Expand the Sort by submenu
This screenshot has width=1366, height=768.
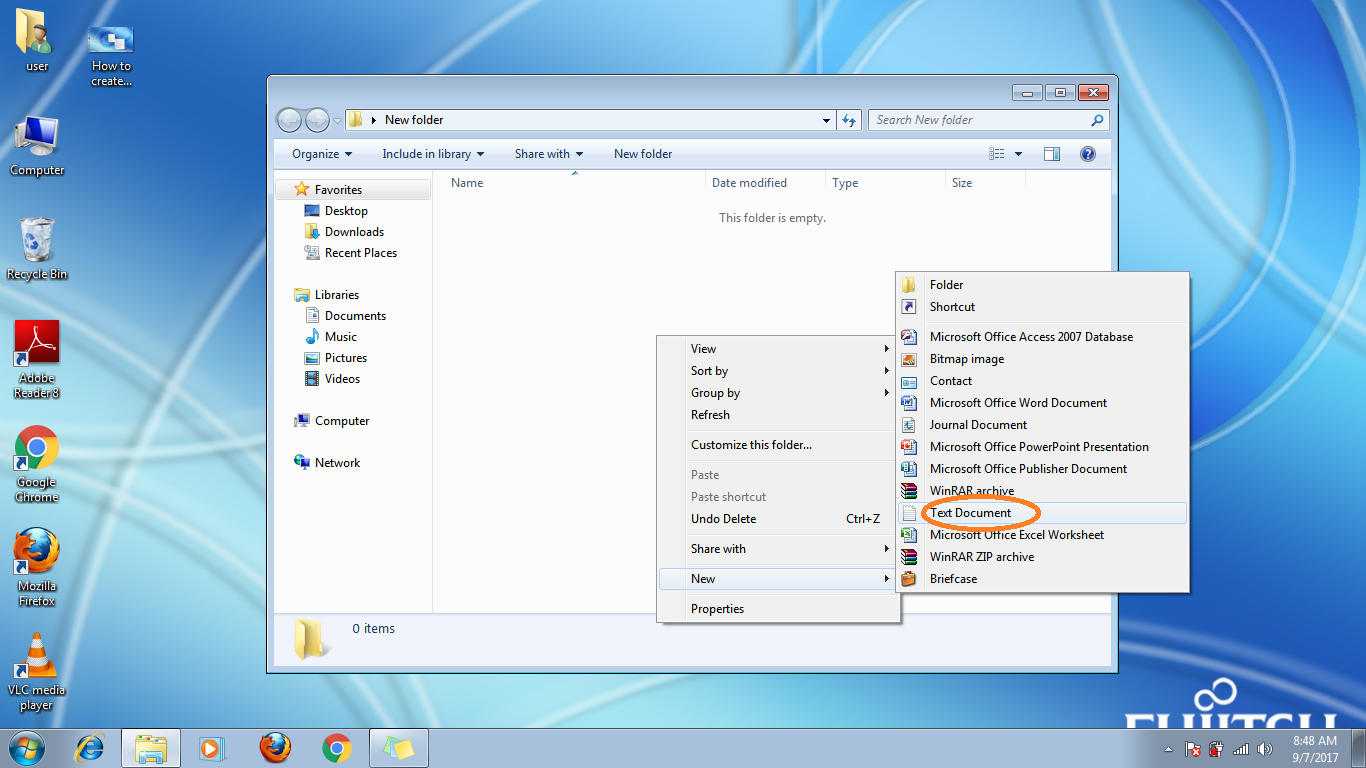pos(778,371)
